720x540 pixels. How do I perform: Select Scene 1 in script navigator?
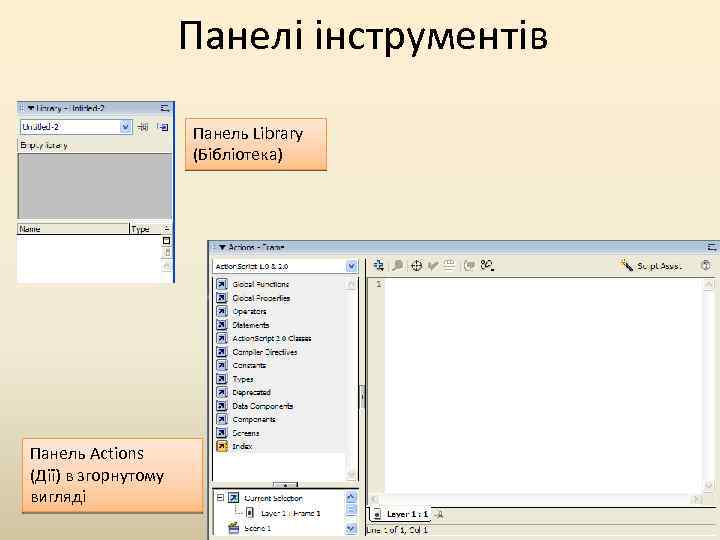tap(257, 529)
